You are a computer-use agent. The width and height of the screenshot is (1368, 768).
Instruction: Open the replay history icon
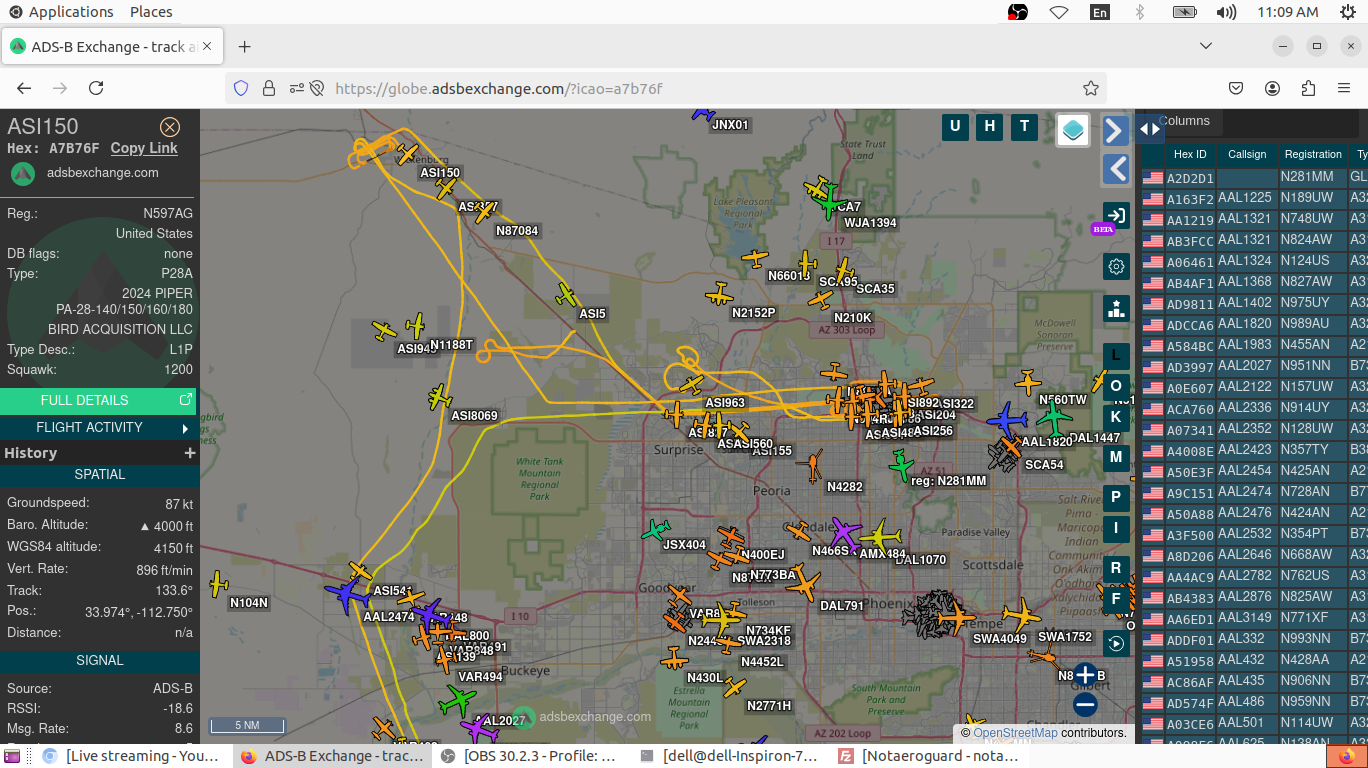click(x=1116, y=642)
